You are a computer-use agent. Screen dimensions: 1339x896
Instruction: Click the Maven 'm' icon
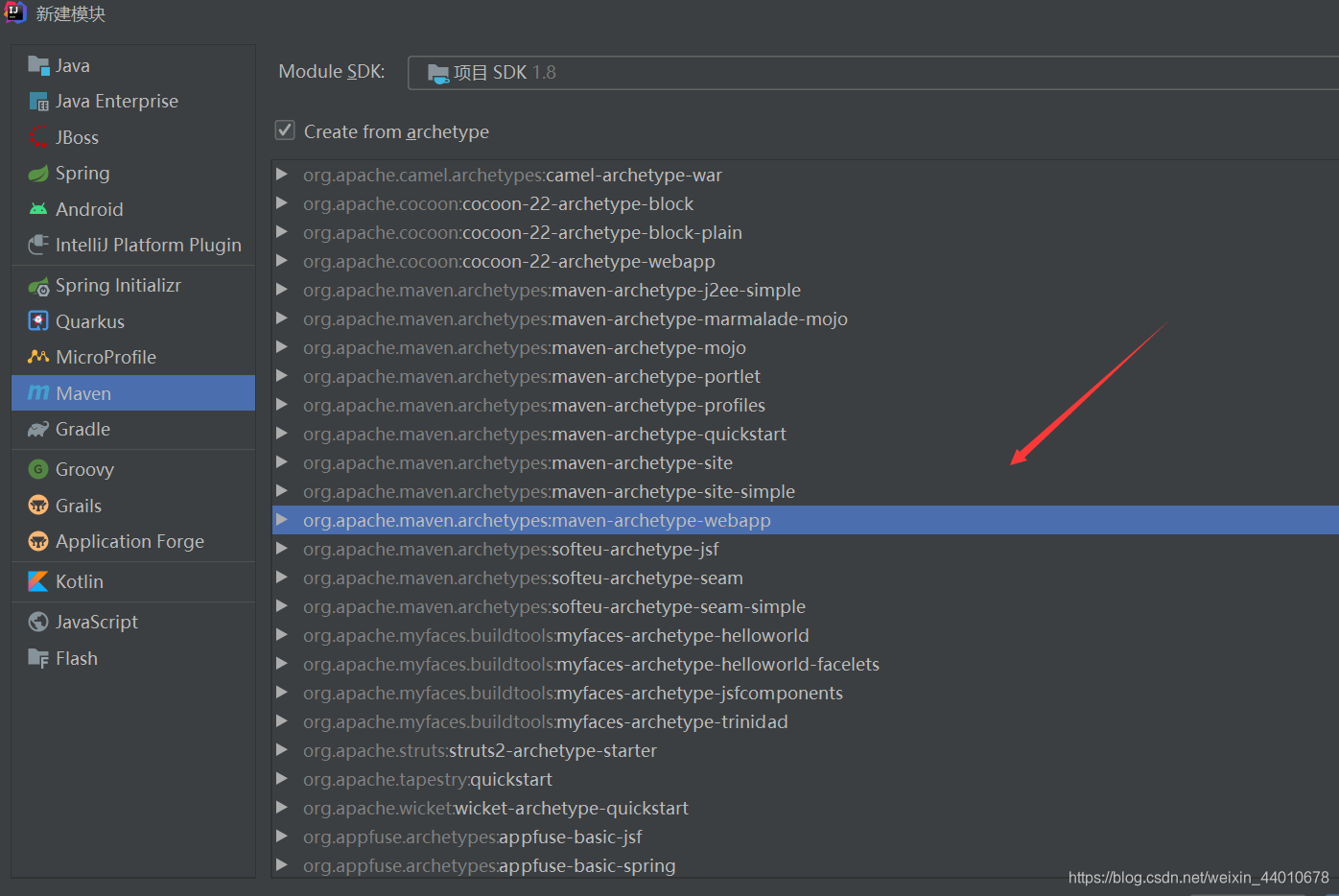pyautogui.click(x=38, y=393)
